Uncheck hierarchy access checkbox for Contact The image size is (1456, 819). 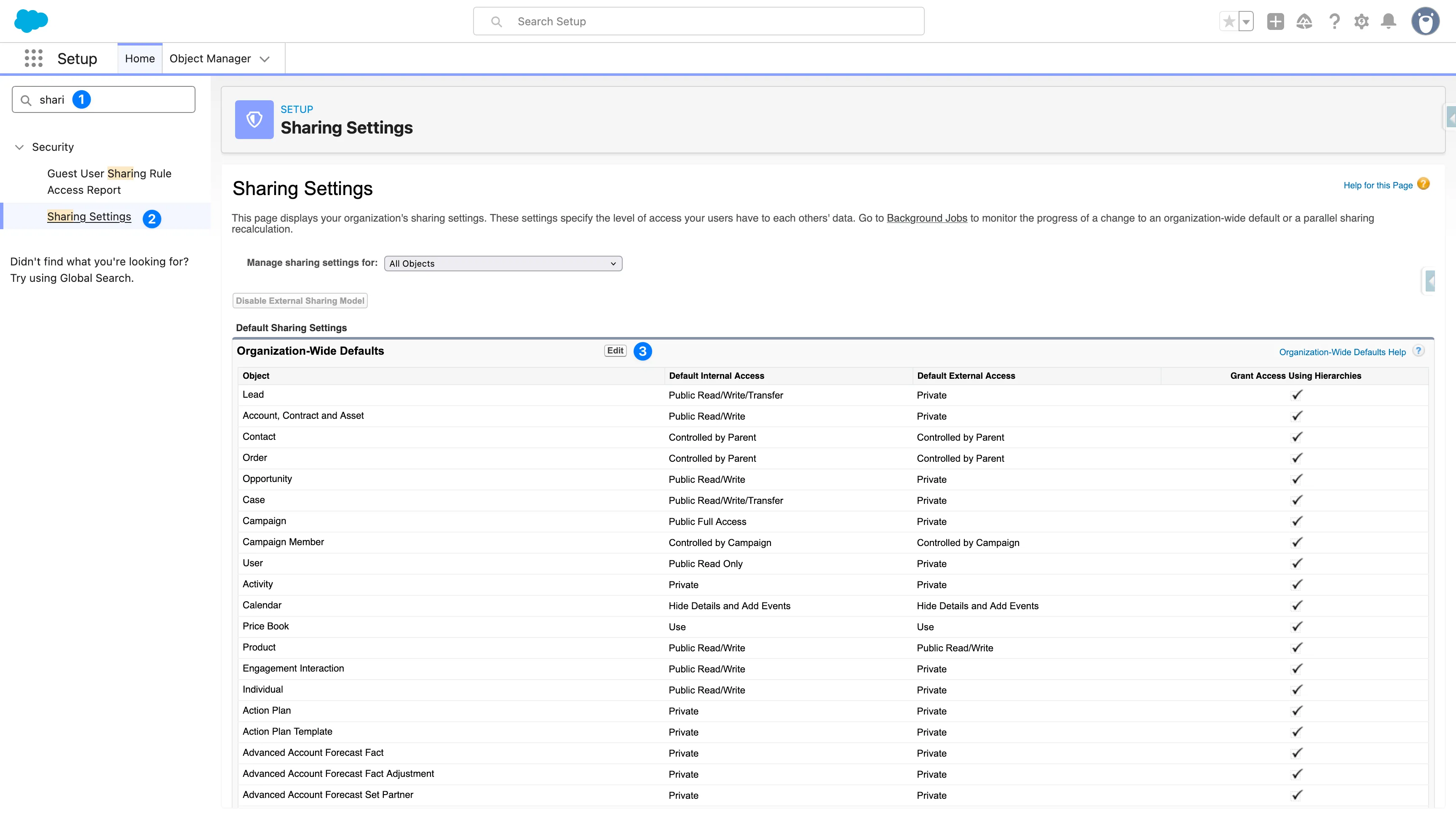click(x=1297, y=436)
